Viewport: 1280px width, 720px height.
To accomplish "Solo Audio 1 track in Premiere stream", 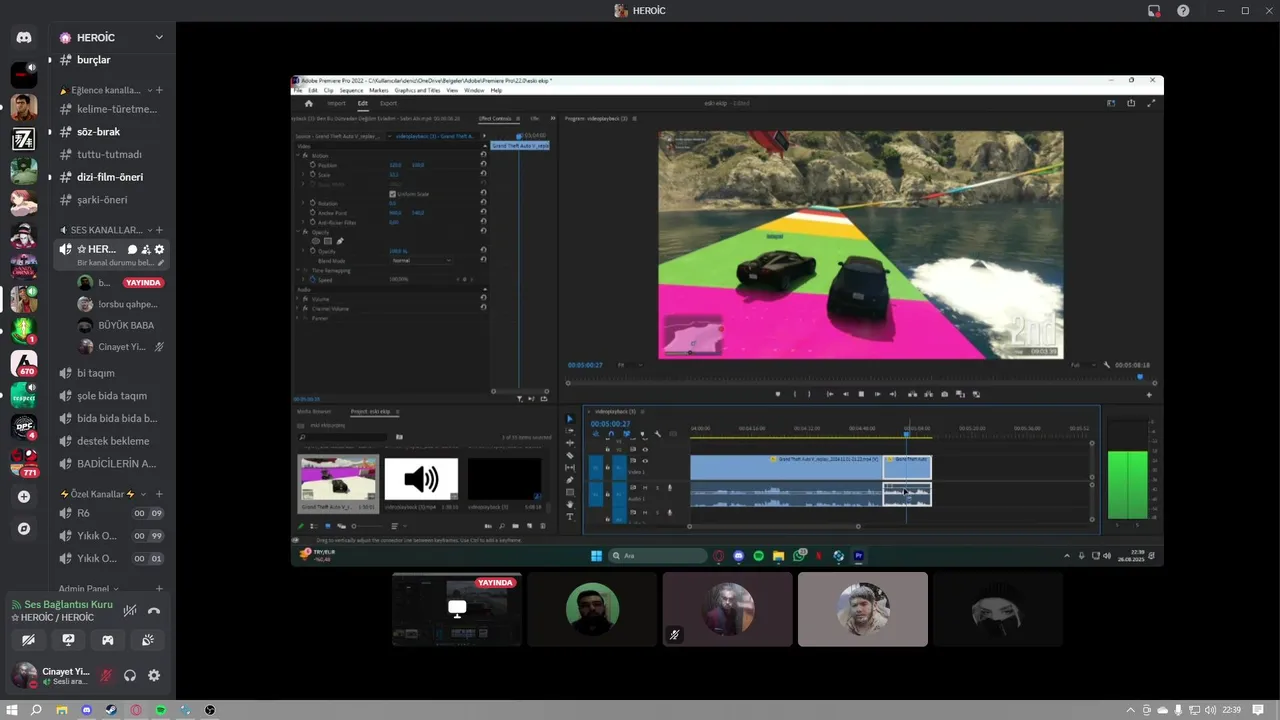I will point(657,488).
